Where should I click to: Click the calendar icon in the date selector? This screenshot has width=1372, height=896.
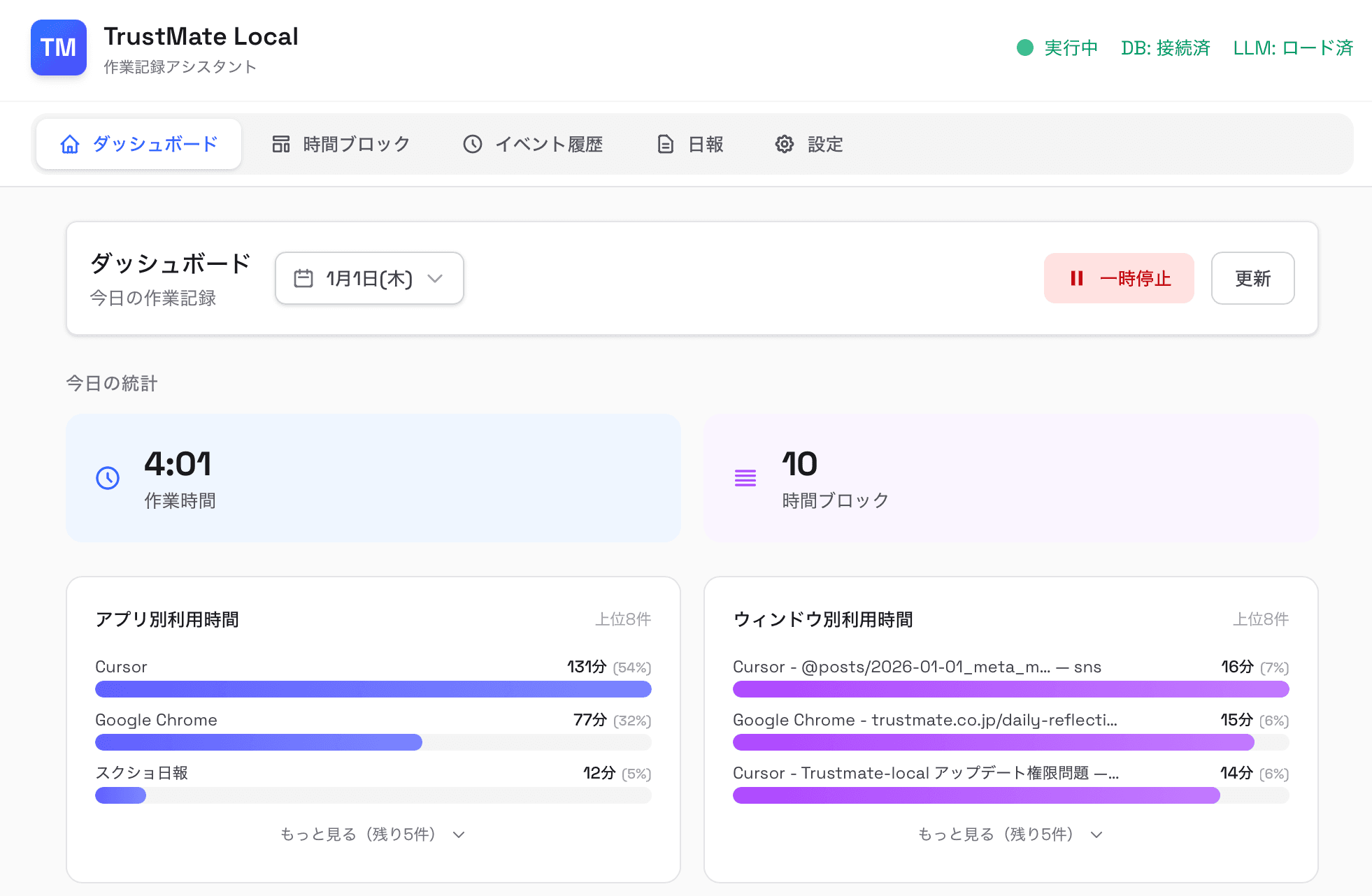pos(303,278)
